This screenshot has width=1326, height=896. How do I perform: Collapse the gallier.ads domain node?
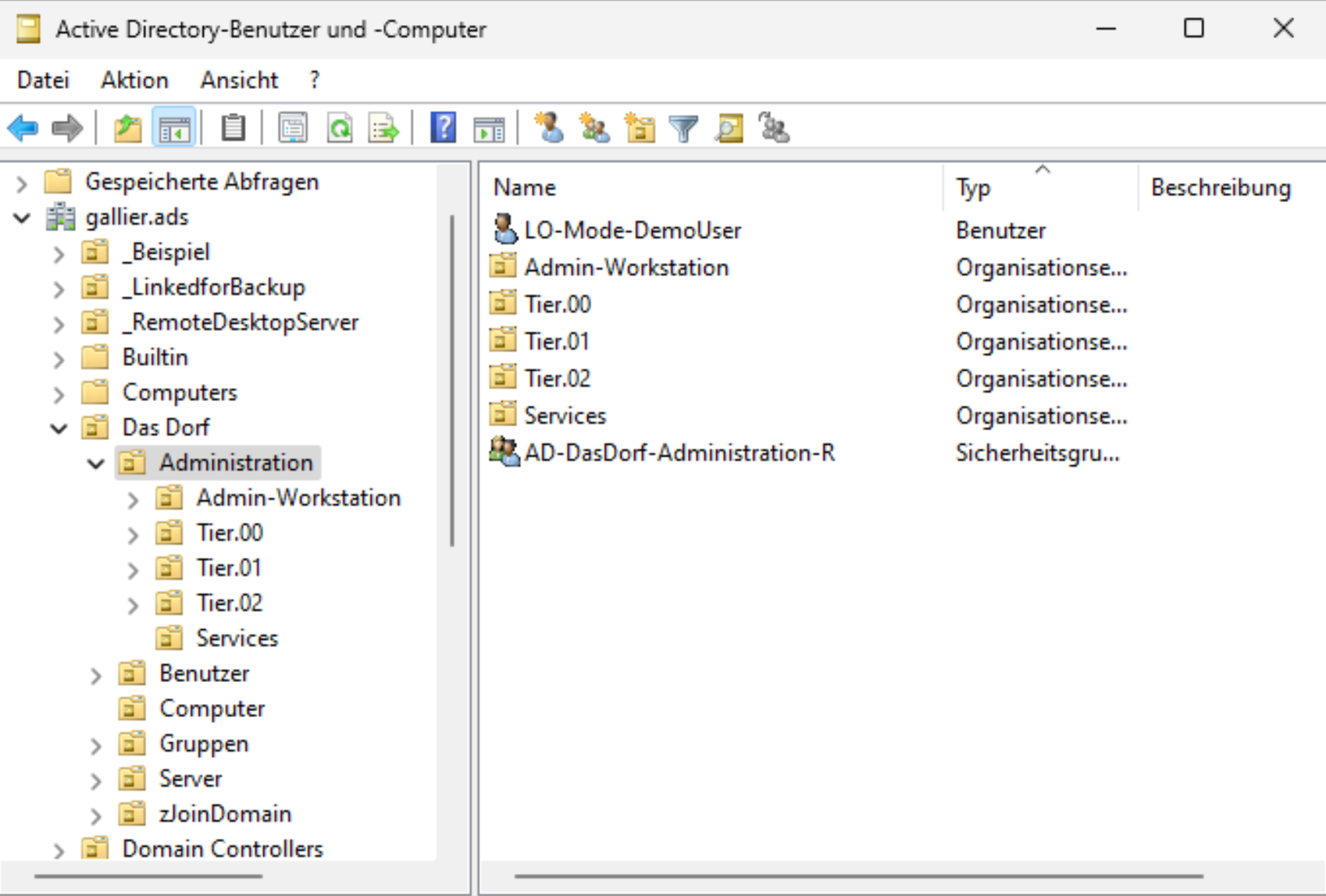[22, 218]
